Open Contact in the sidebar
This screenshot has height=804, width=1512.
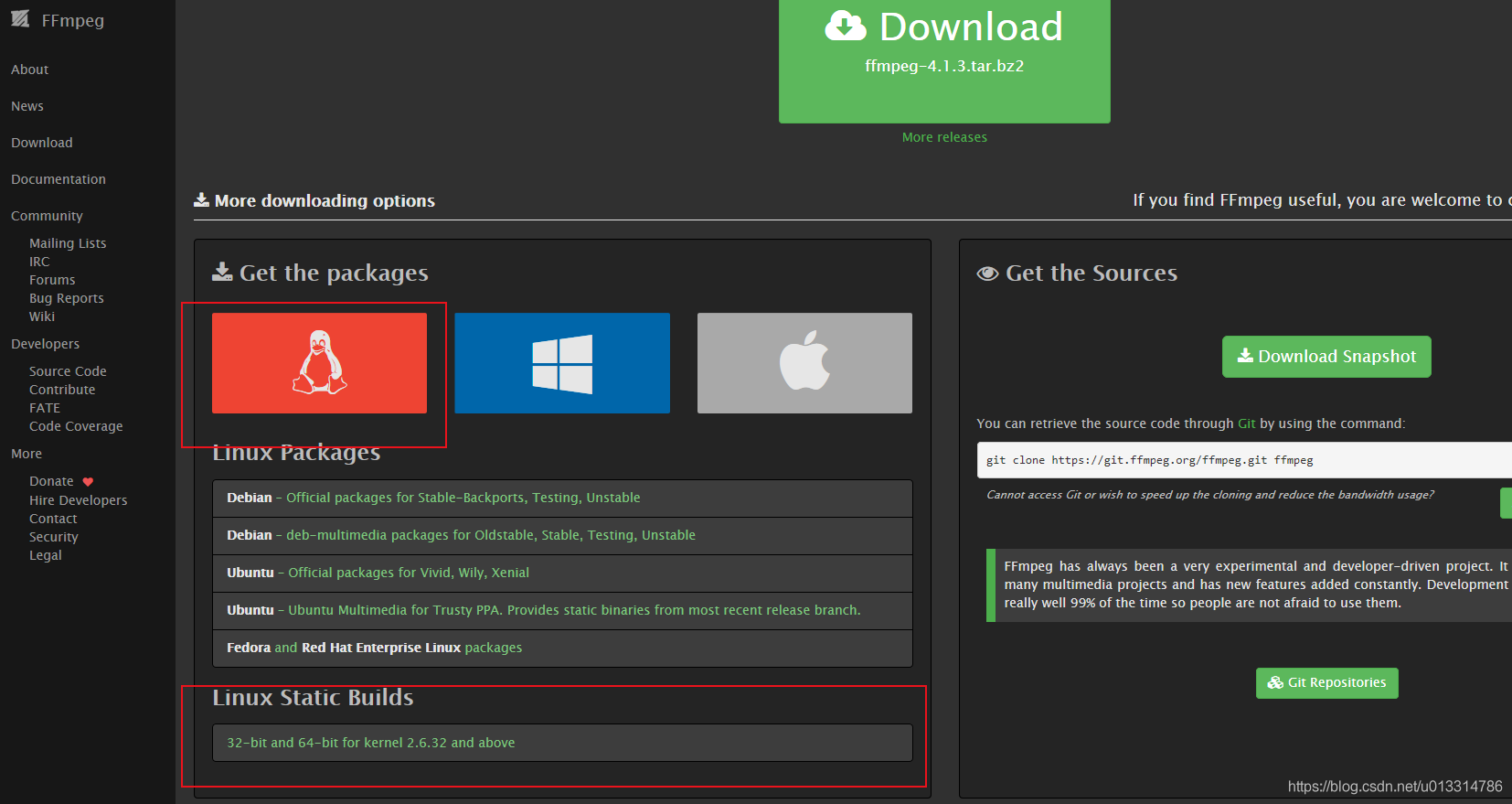(53, 519)
